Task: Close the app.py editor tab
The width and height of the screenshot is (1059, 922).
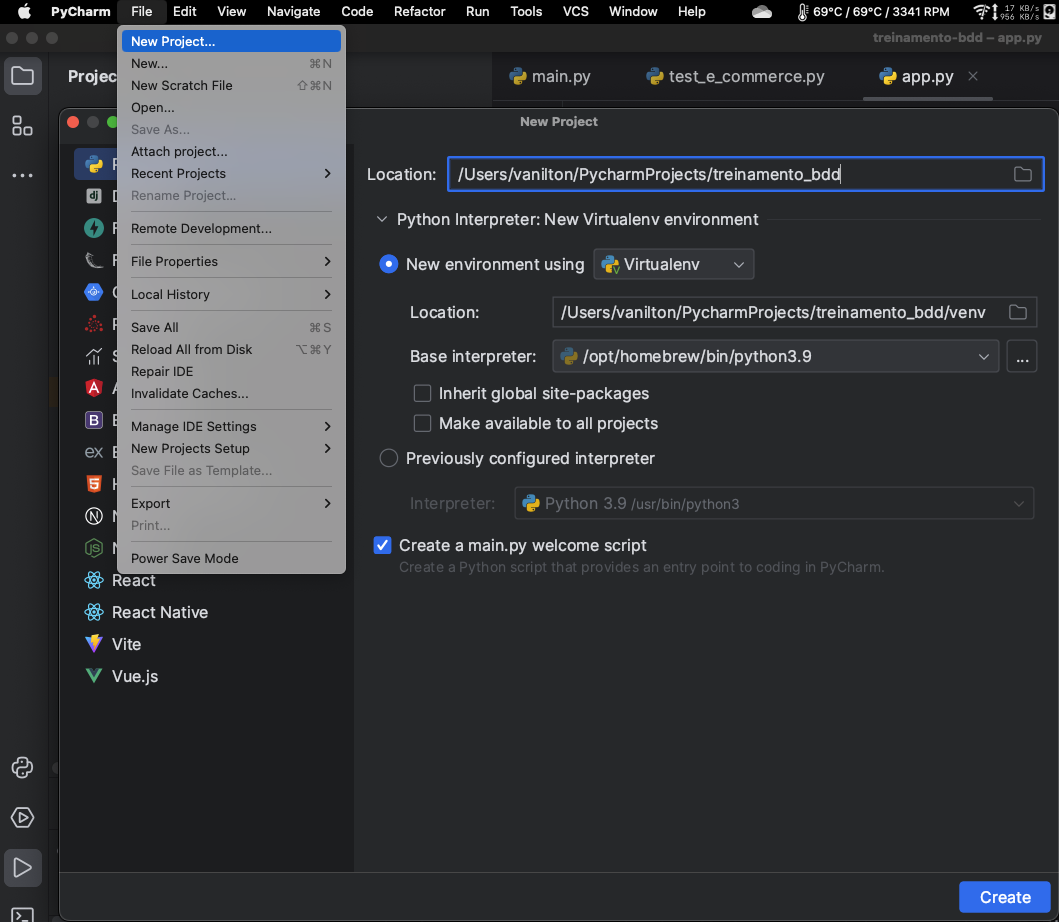Action: [x=973, y=76]
